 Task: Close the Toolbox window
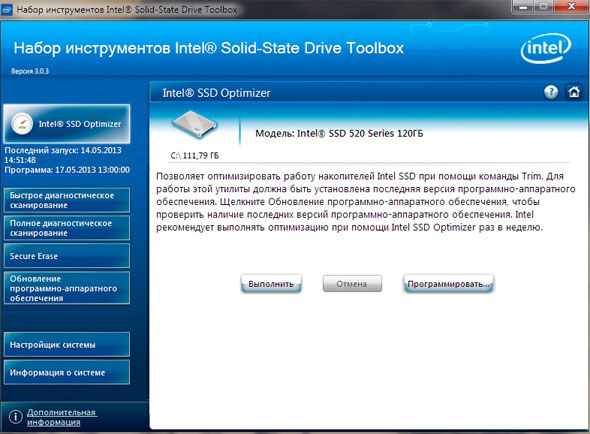tap(572, 6)
